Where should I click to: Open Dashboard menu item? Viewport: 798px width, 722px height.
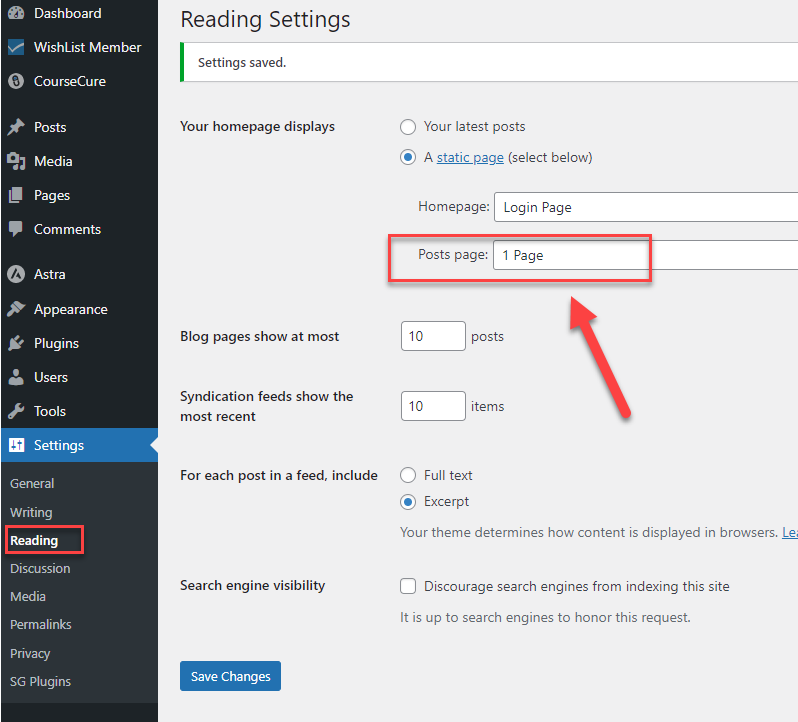coord(68,13)
